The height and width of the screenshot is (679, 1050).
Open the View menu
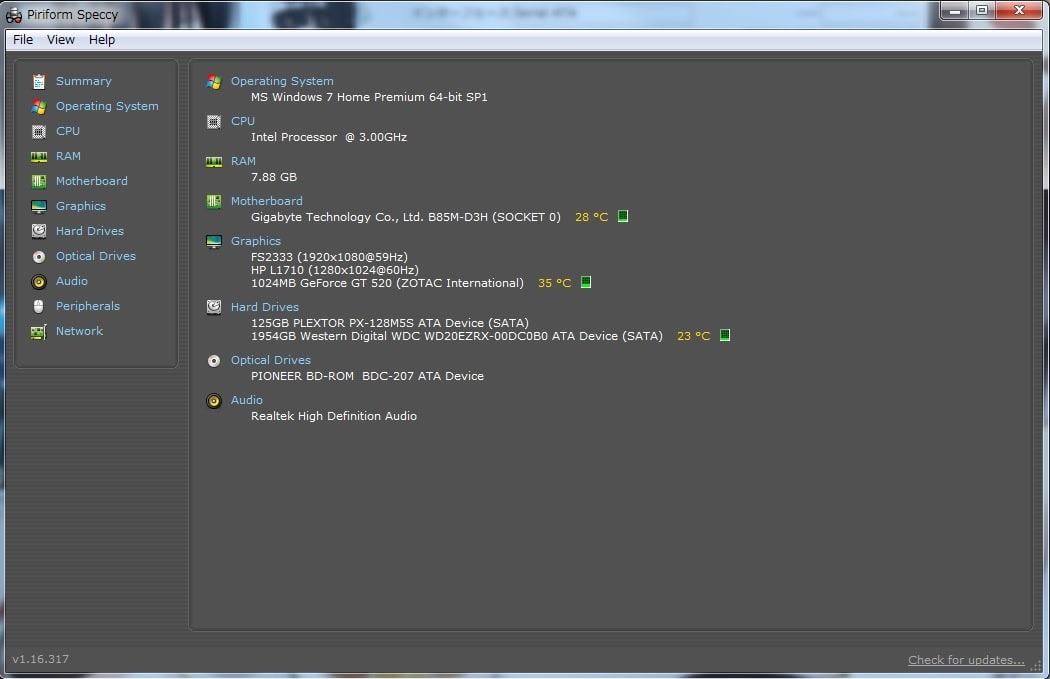[x=60, y=40]
